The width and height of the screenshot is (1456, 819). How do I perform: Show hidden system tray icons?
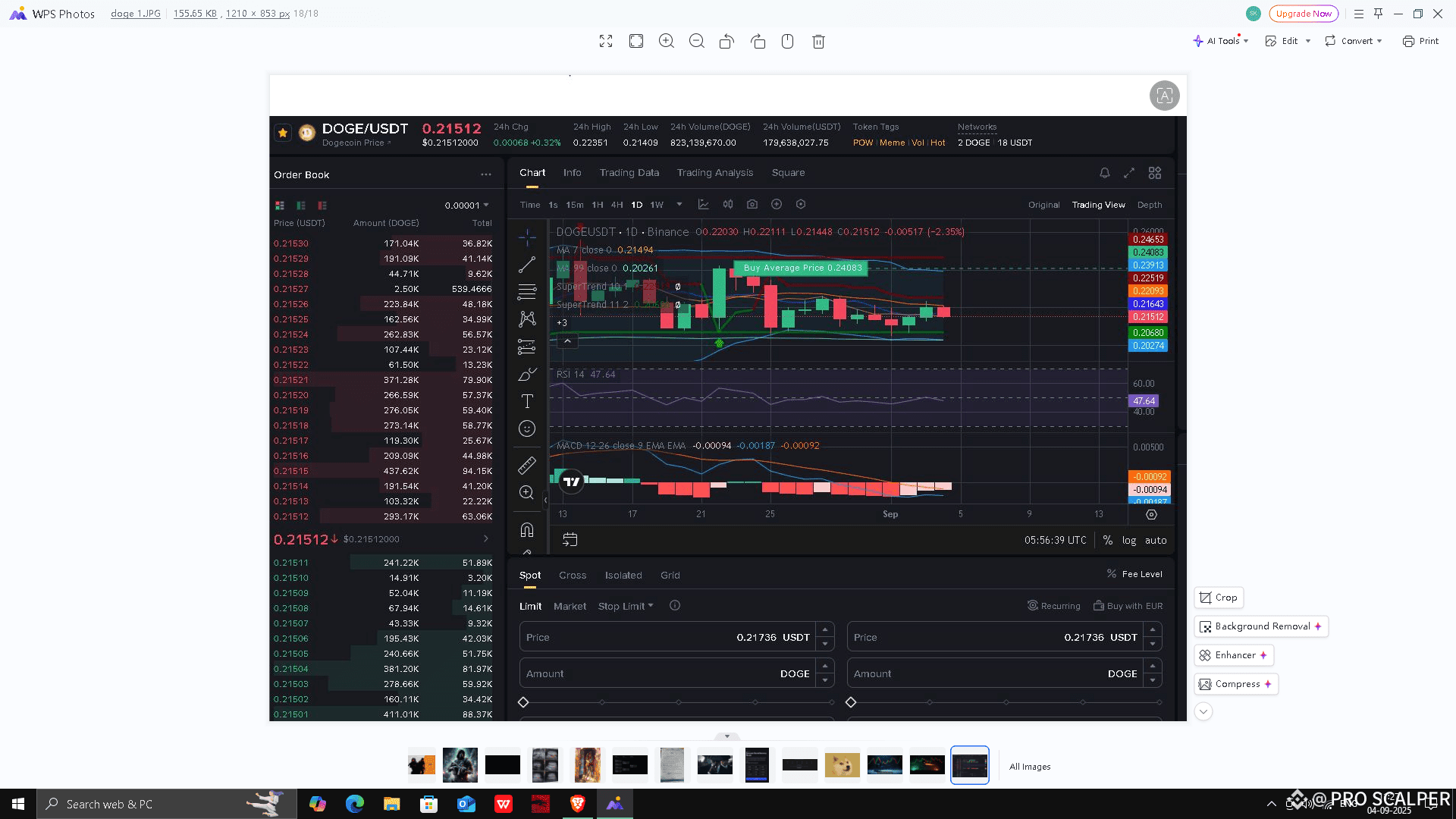point(1272,804)
